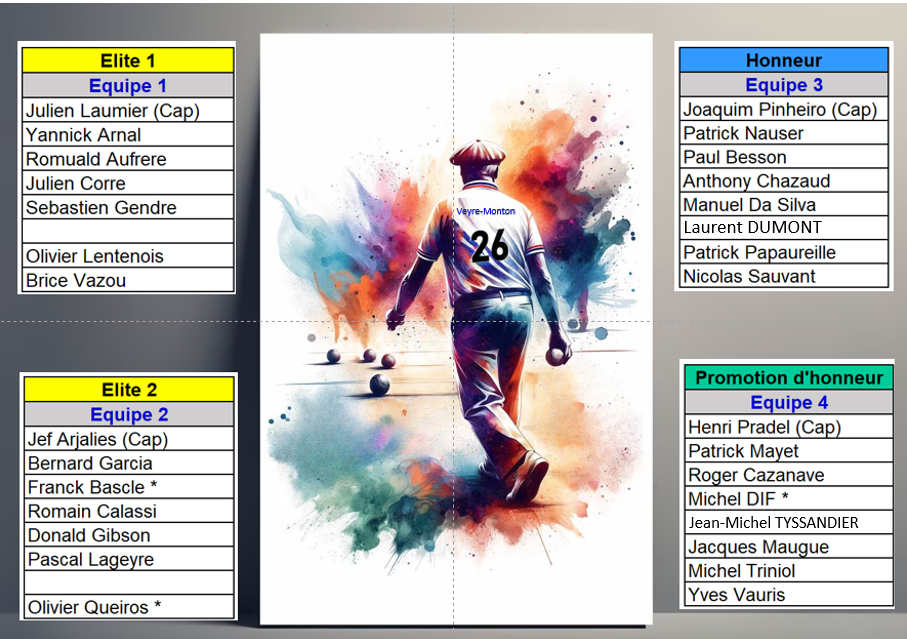
Task: Select Michel Triniol cell
Action: (789, 571)
